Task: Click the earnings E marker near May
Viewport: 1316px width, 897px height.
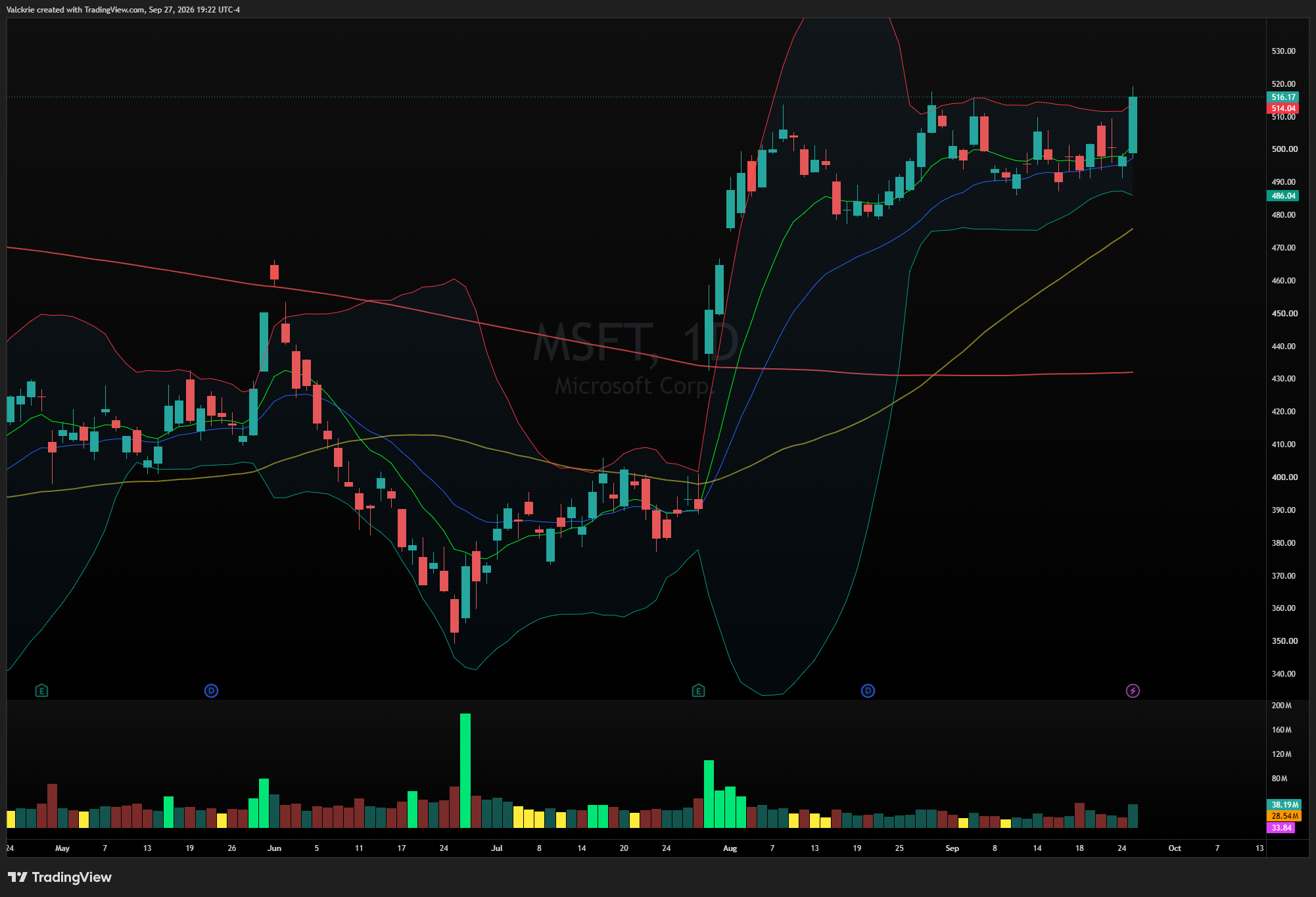Action: pos(41,691)
